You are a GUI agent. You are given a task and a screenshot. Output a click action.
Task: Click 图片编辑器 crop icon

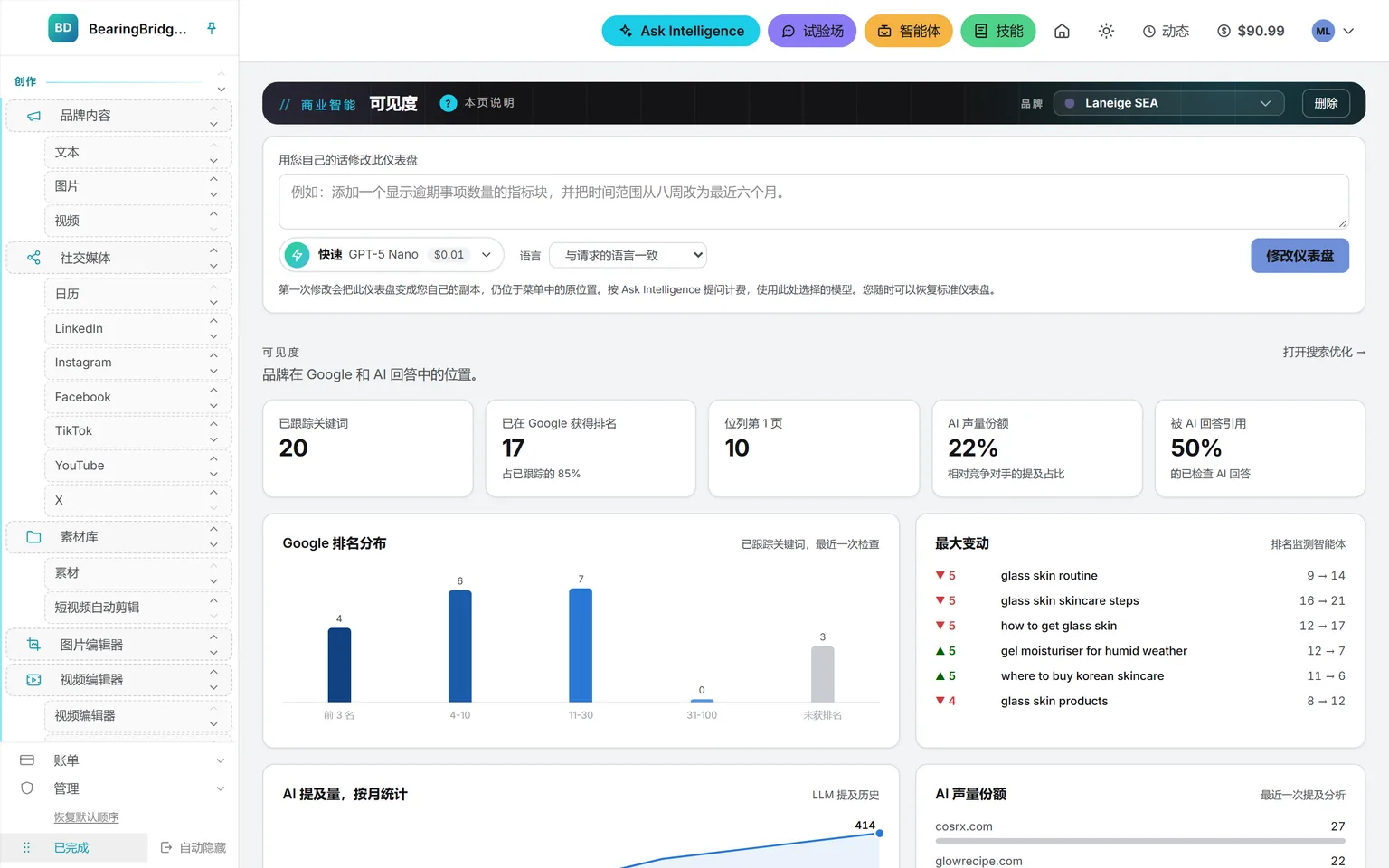click(x=33, y=645)
